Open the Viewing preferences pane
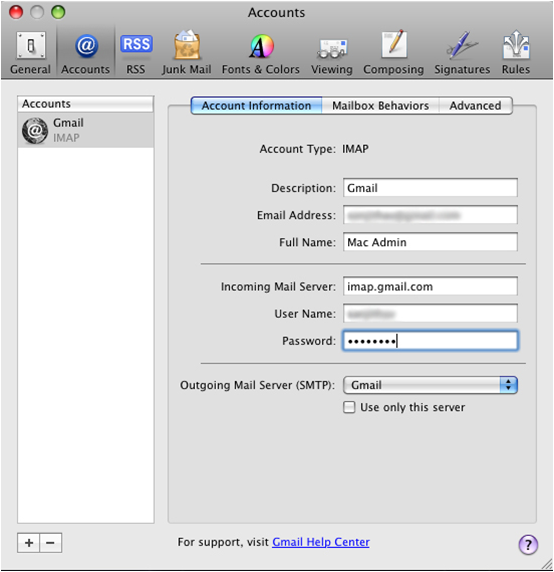This screenshot has width=554, height=572. point(332,53)
